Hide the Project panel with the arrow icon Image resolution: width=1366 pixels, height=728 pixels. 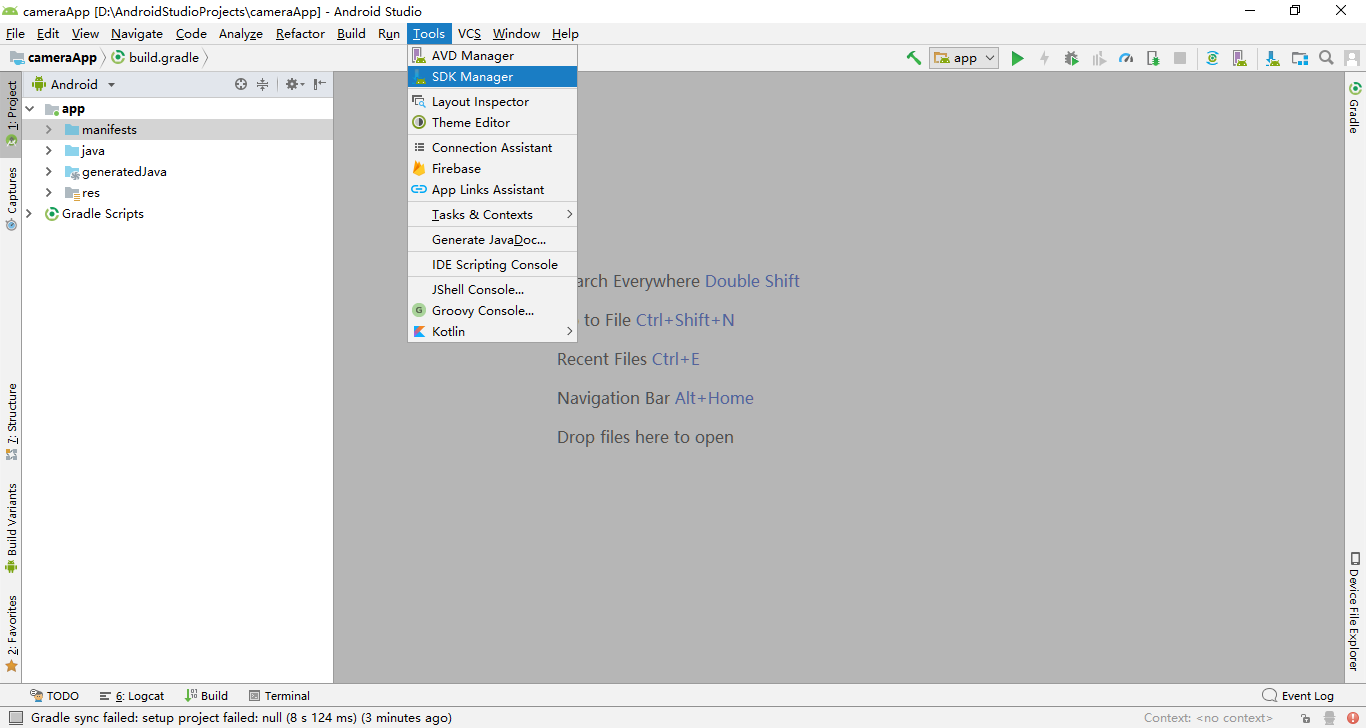(319, 85)
